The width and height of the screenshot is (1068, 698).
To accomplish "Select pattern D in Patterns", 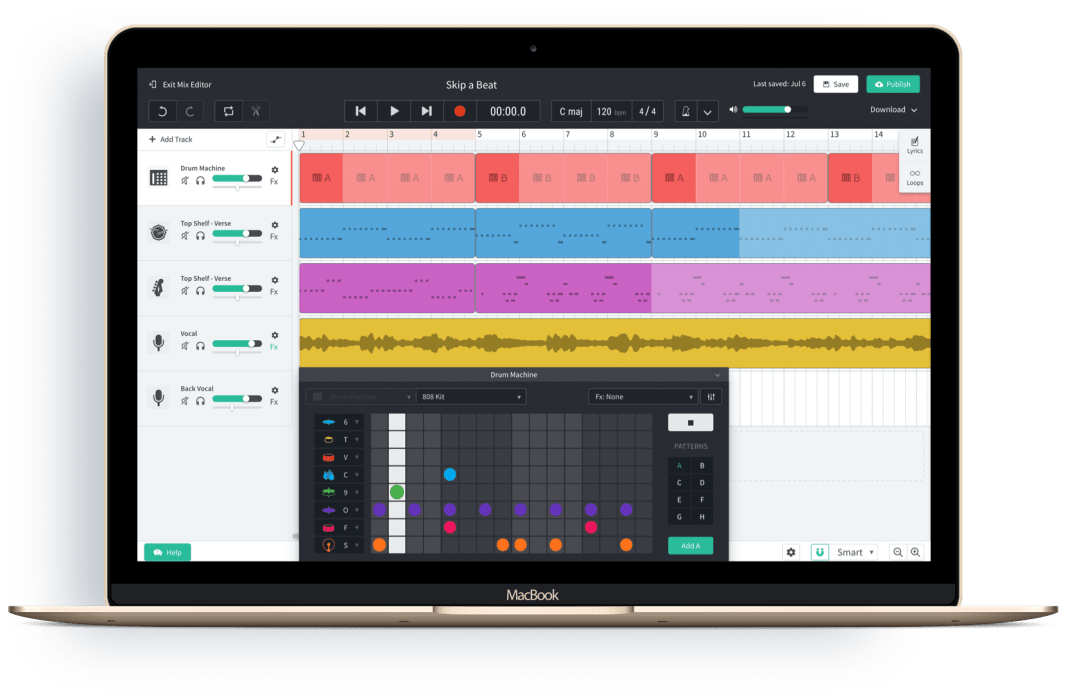I will (702, 483).
